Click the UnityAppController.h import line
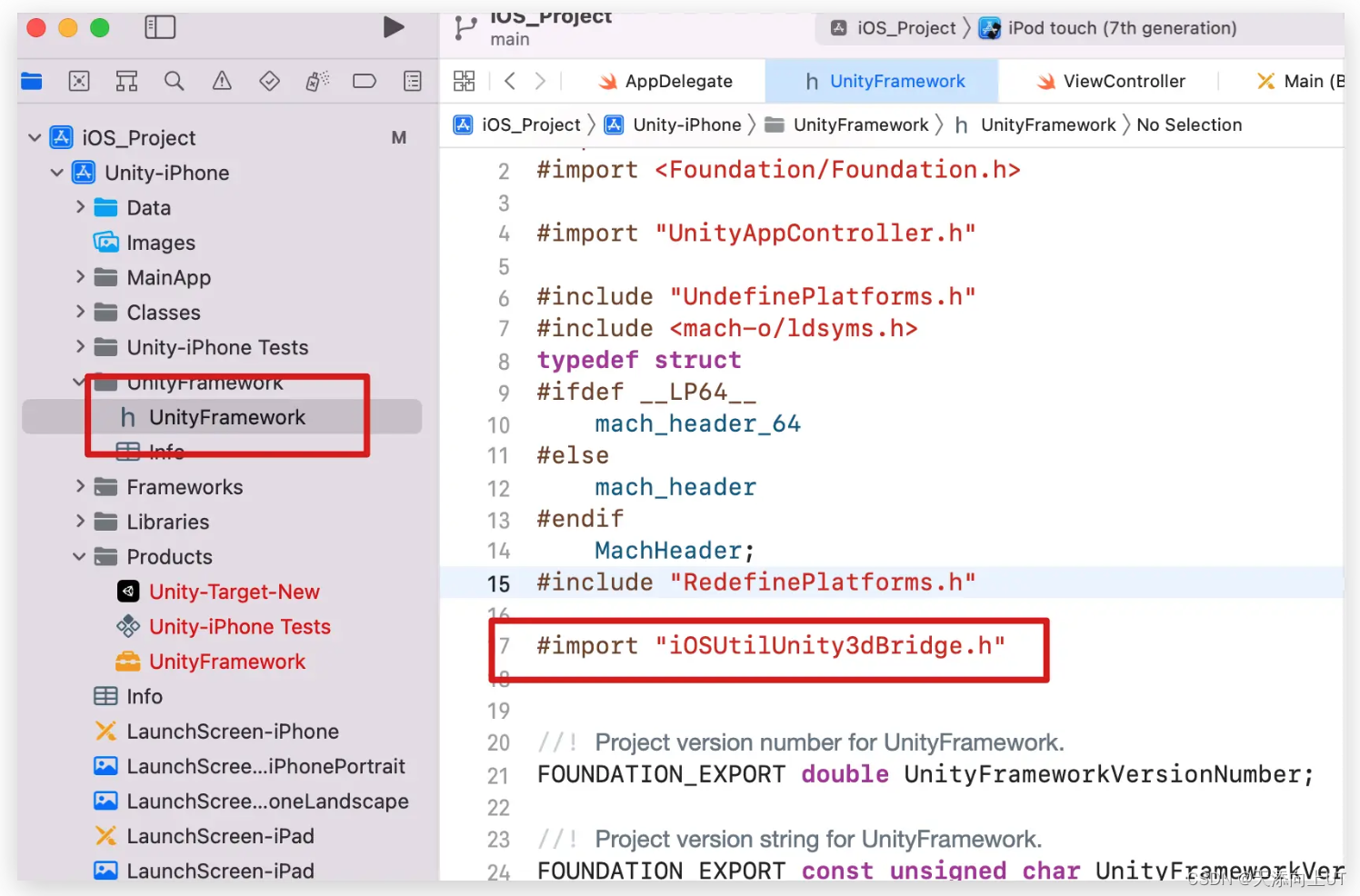The image size is (1360, 896). pyautogui.click(x=756, y=234)
